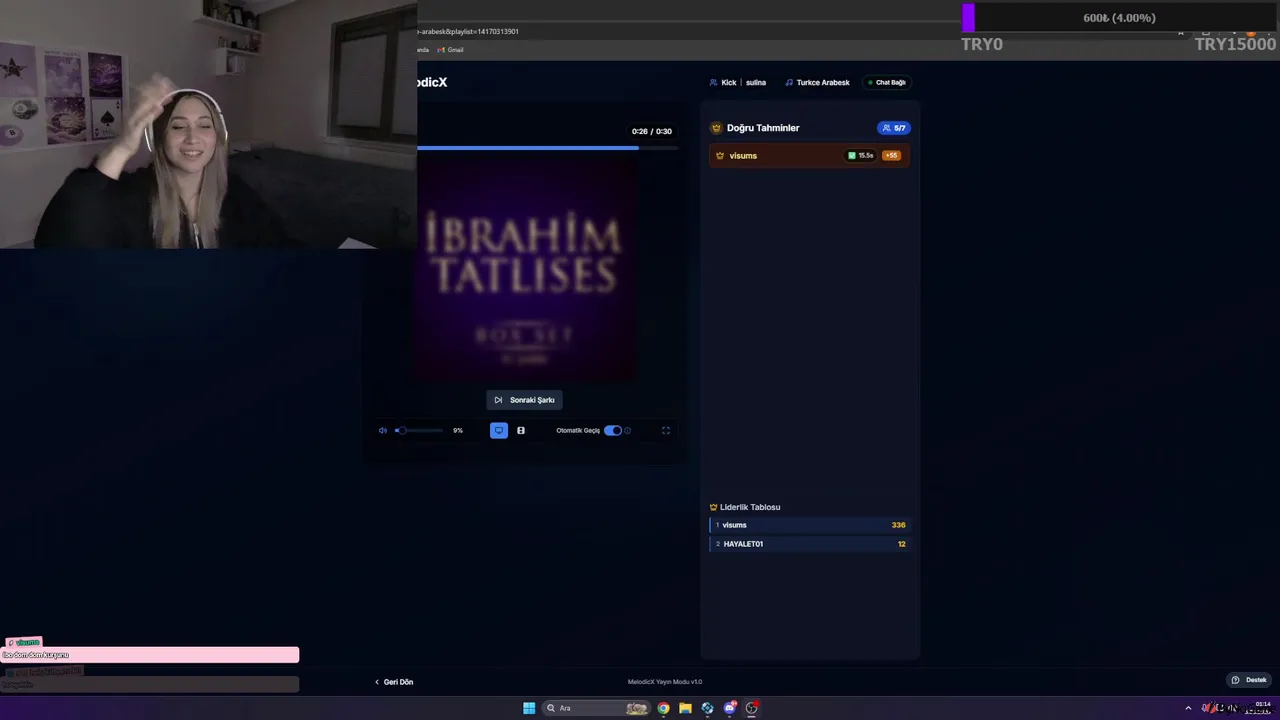Go back with the Geri Dön link
The image size is (1280, 720).
click(x=394, y=682)
